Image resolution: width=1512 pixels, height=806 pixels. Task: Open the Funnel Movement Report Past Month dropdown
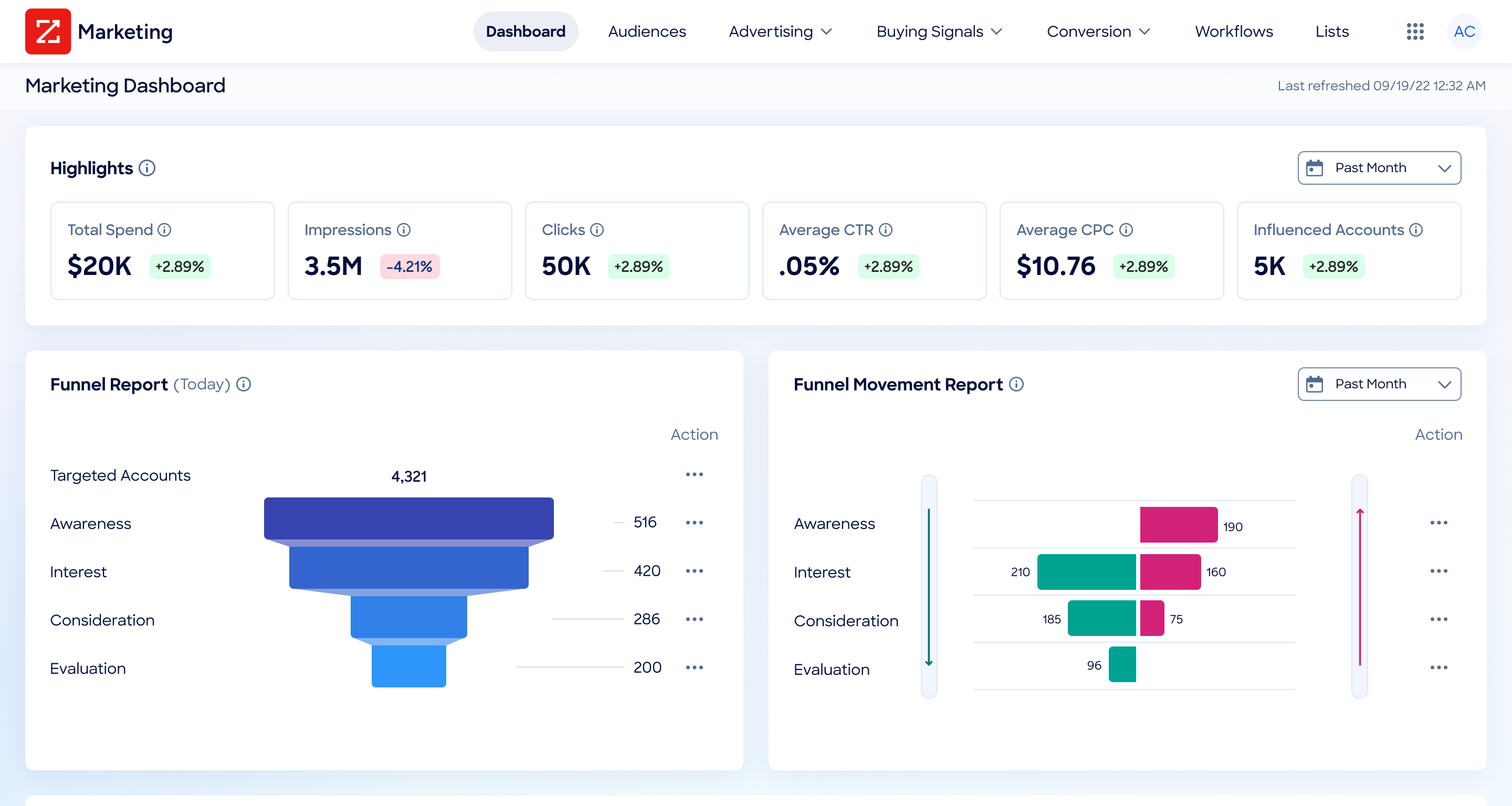[x=1379, y=384]
